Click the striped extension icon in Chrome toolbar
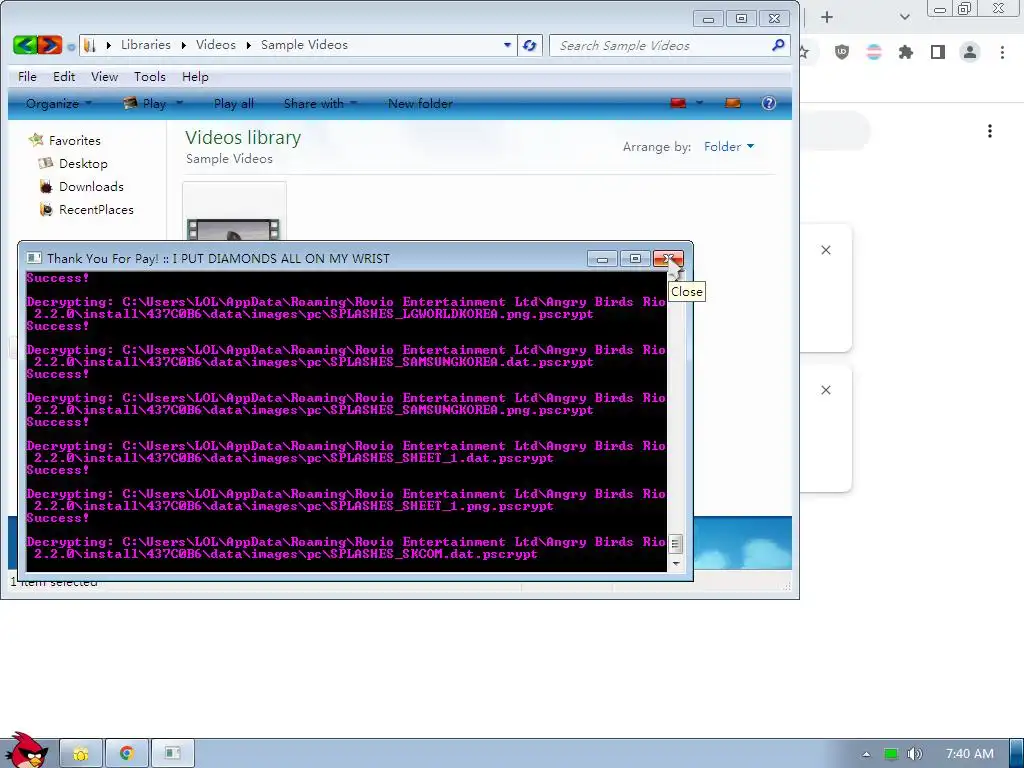Viewport: 1024px width, 768px height. click(874, 52)
